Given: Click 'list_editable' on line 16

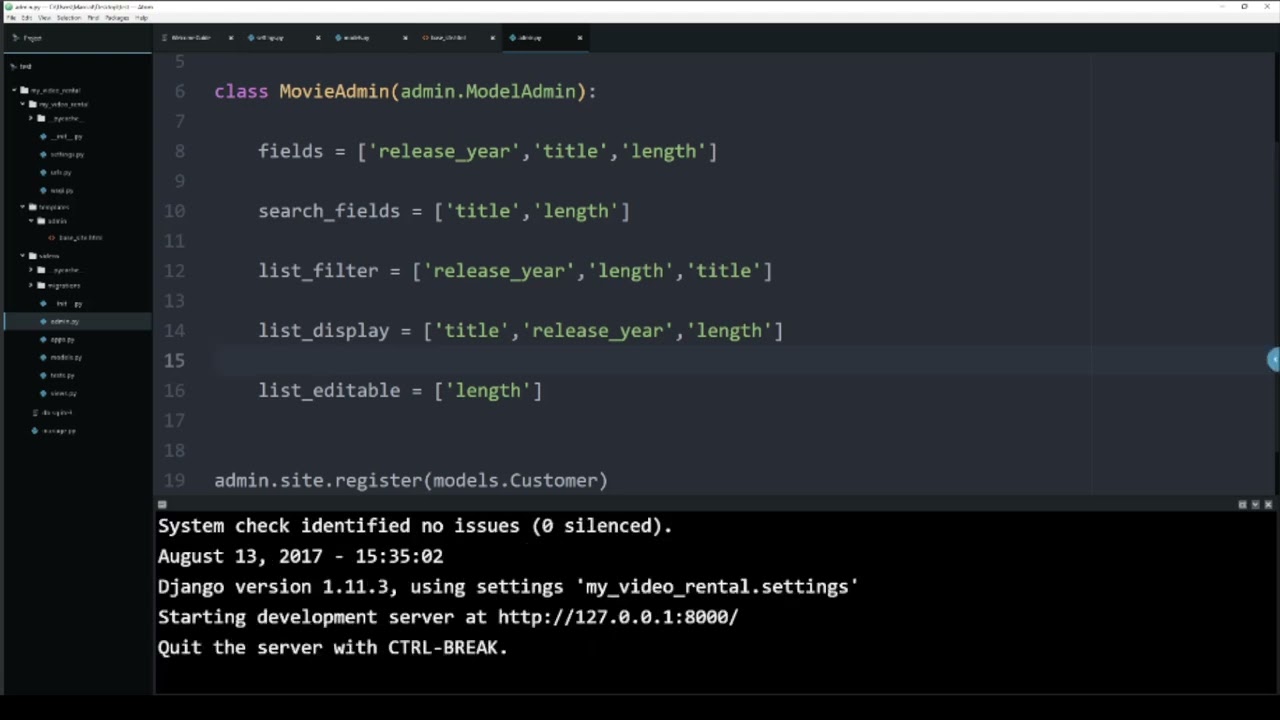Looking at the screenshot, I should coord(329,391).
